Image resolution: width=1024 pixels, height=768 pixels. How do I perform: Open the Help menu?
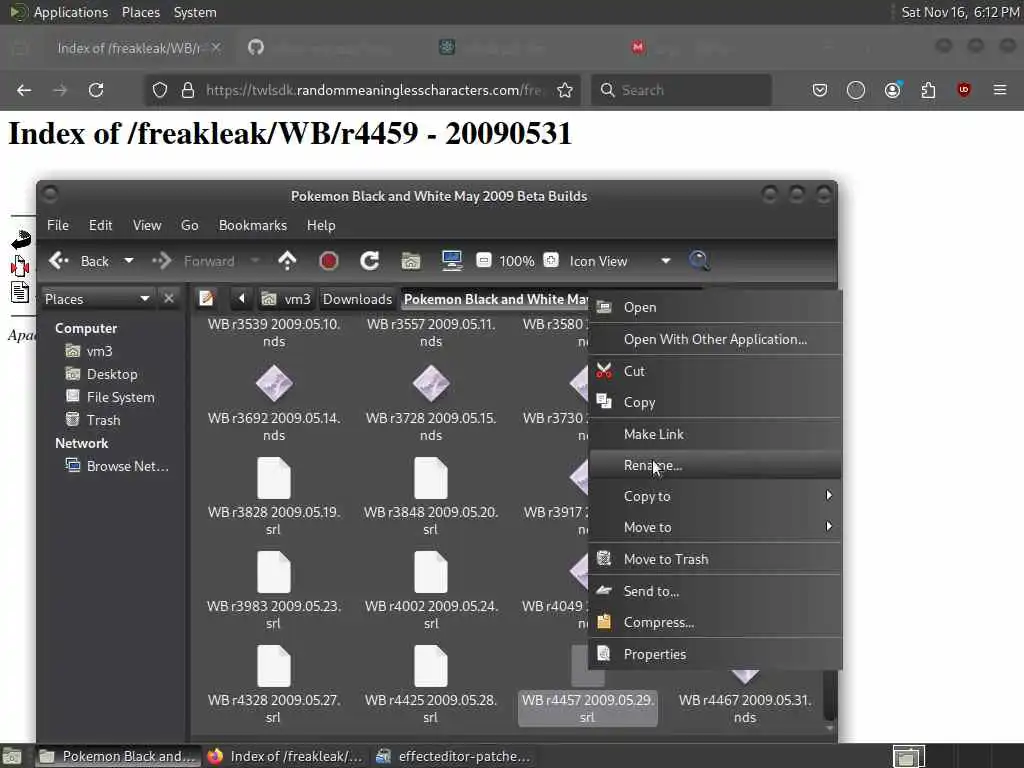point(321,225)
